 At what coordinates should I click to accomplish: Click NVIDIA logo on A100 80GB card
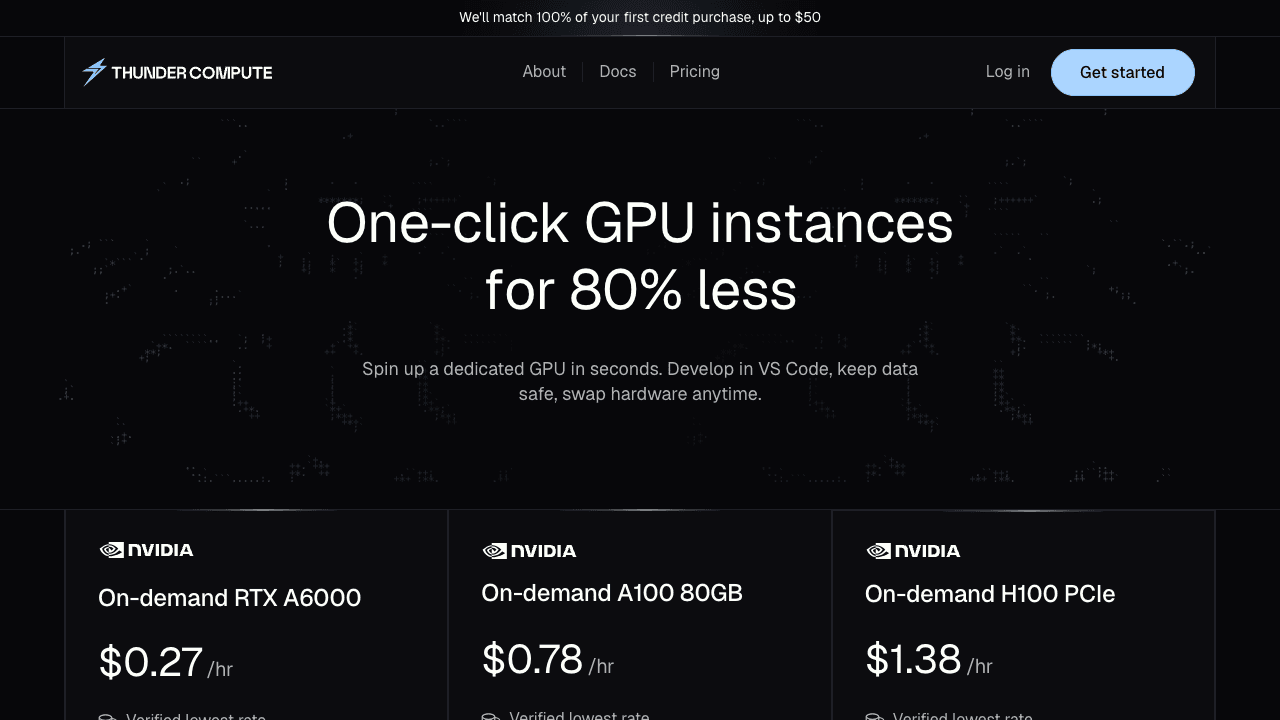pos(529,551)
